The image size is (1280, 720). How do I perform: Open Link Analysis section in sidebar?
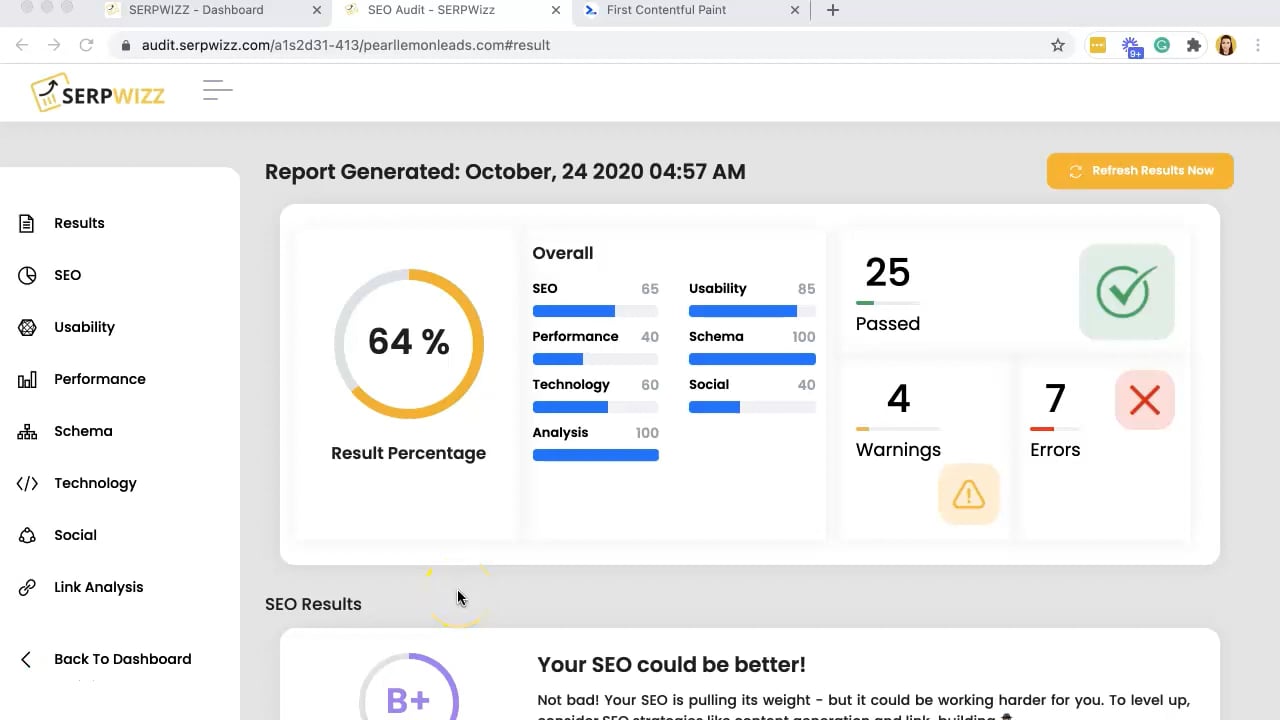[98, 587]
